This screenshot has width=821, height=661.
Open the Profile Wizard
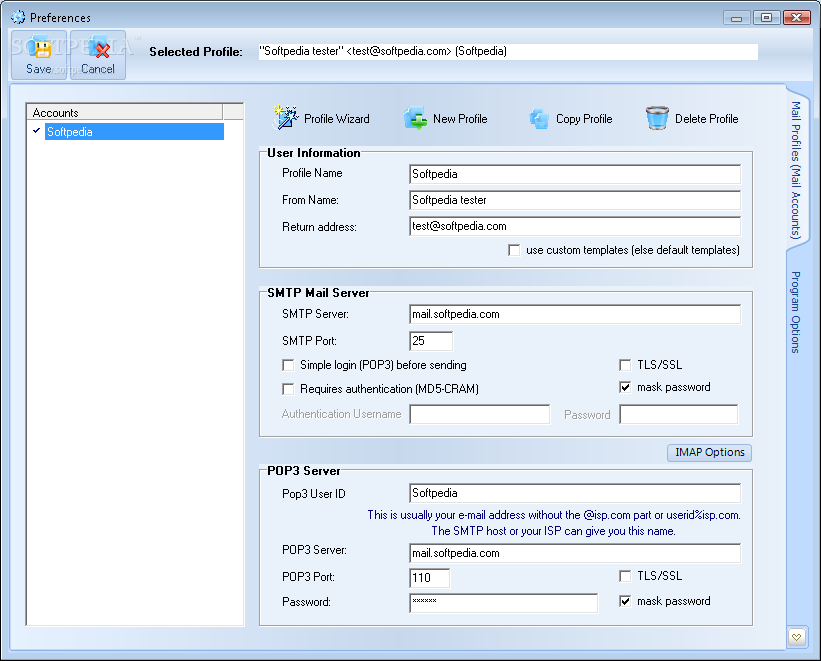(x=321, y=118)
